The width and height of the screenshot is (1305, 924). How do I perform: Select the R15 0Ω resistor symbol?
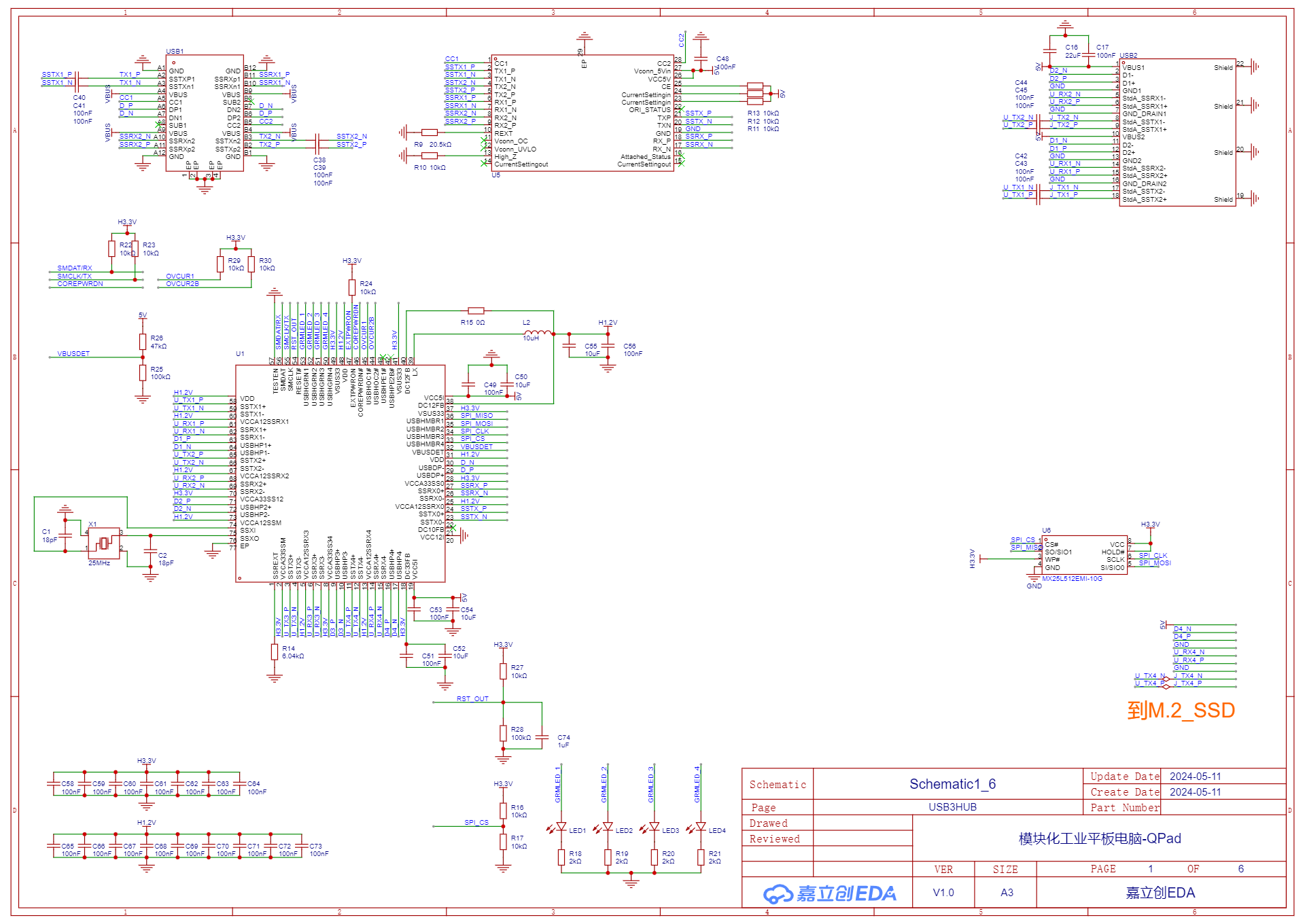(476, 310)
